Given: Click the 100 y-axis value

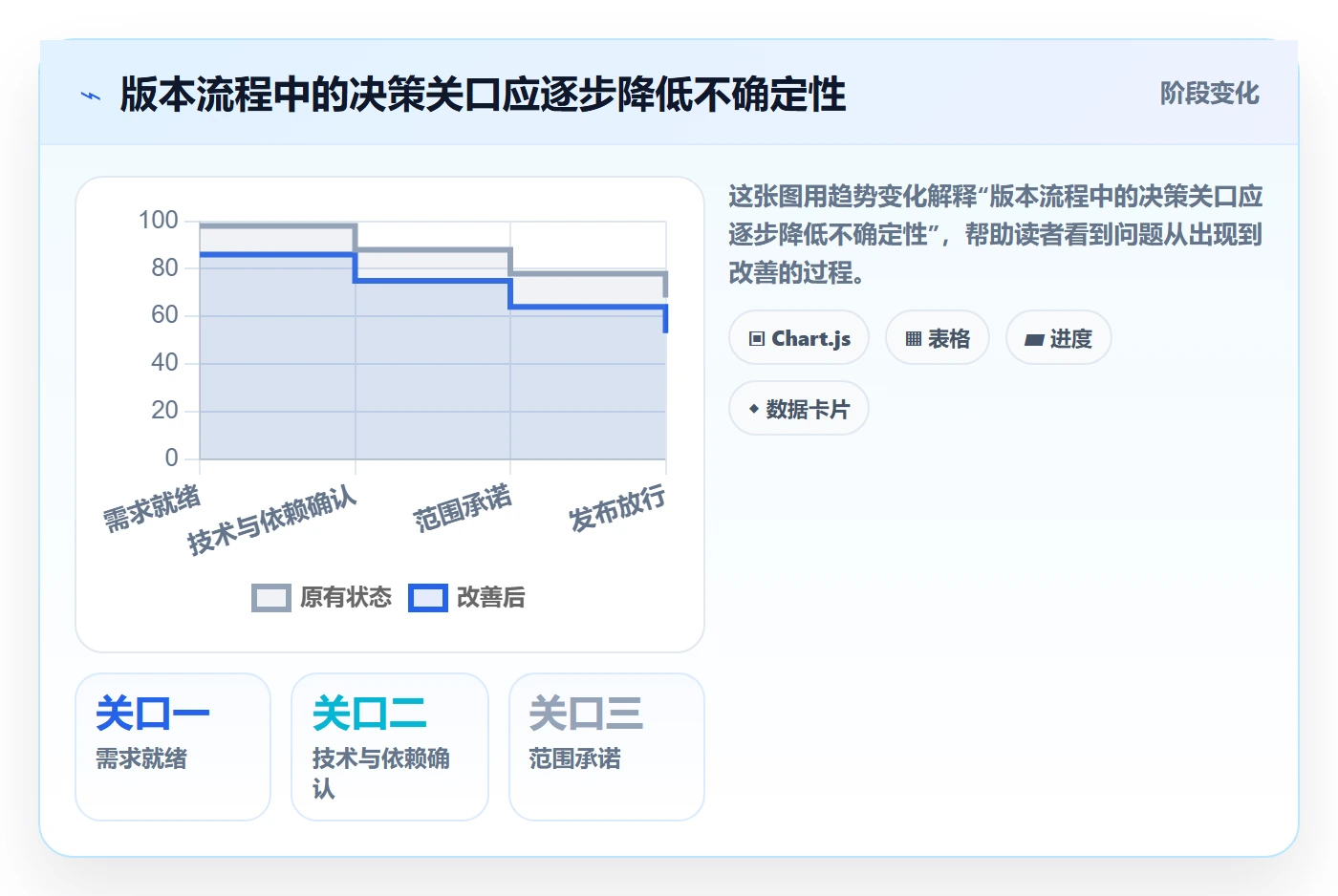Looking at the screenshot, I should click(159, 221).
